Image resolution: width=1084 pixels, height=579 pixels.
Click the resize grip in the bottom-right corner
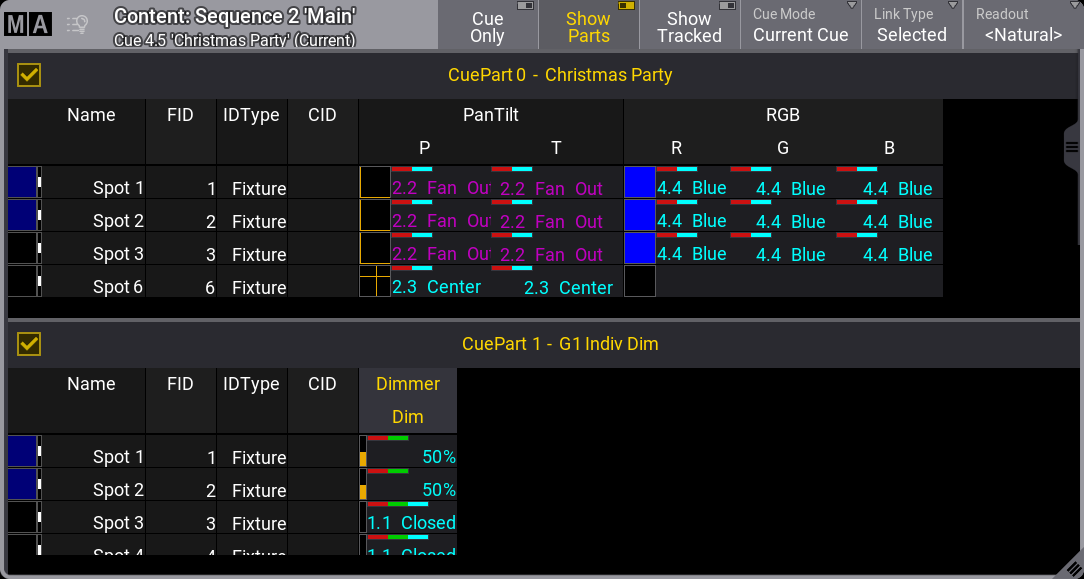(1069, 565)
